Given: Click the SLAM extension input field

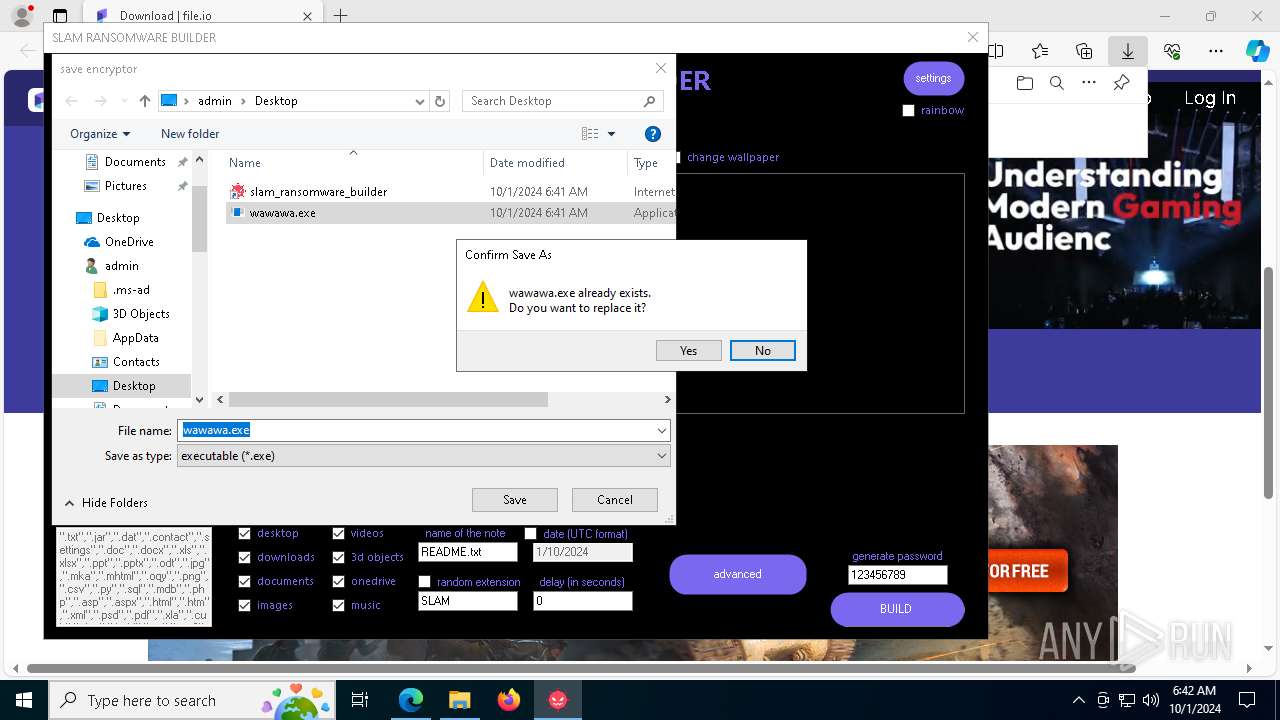Looking at the screenshot, I should point(467,601).
